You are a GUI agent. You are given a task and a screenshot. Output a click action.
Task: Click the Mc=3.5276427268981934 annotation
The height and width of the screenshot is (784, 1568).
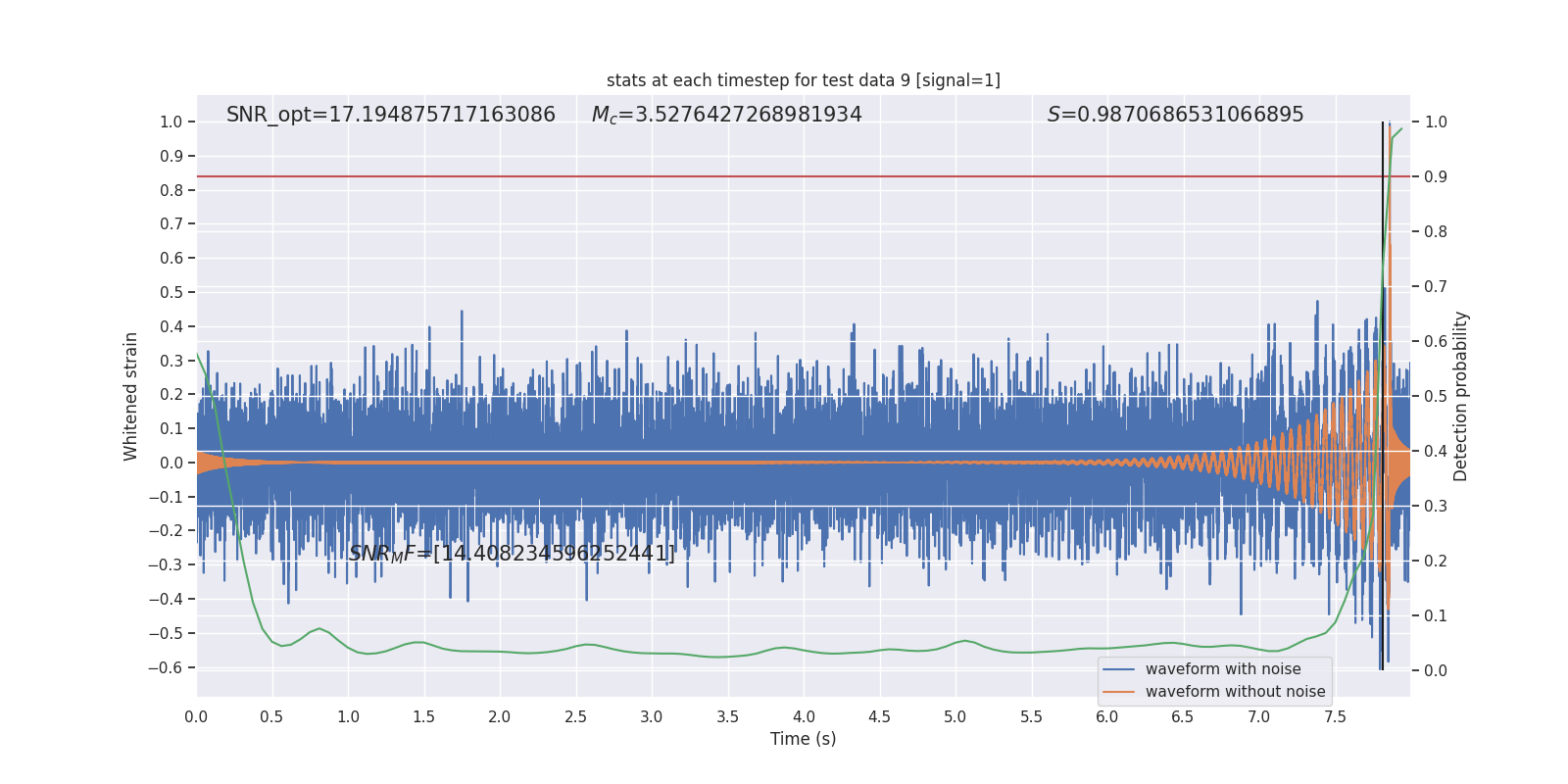click(x=726, y=115)
